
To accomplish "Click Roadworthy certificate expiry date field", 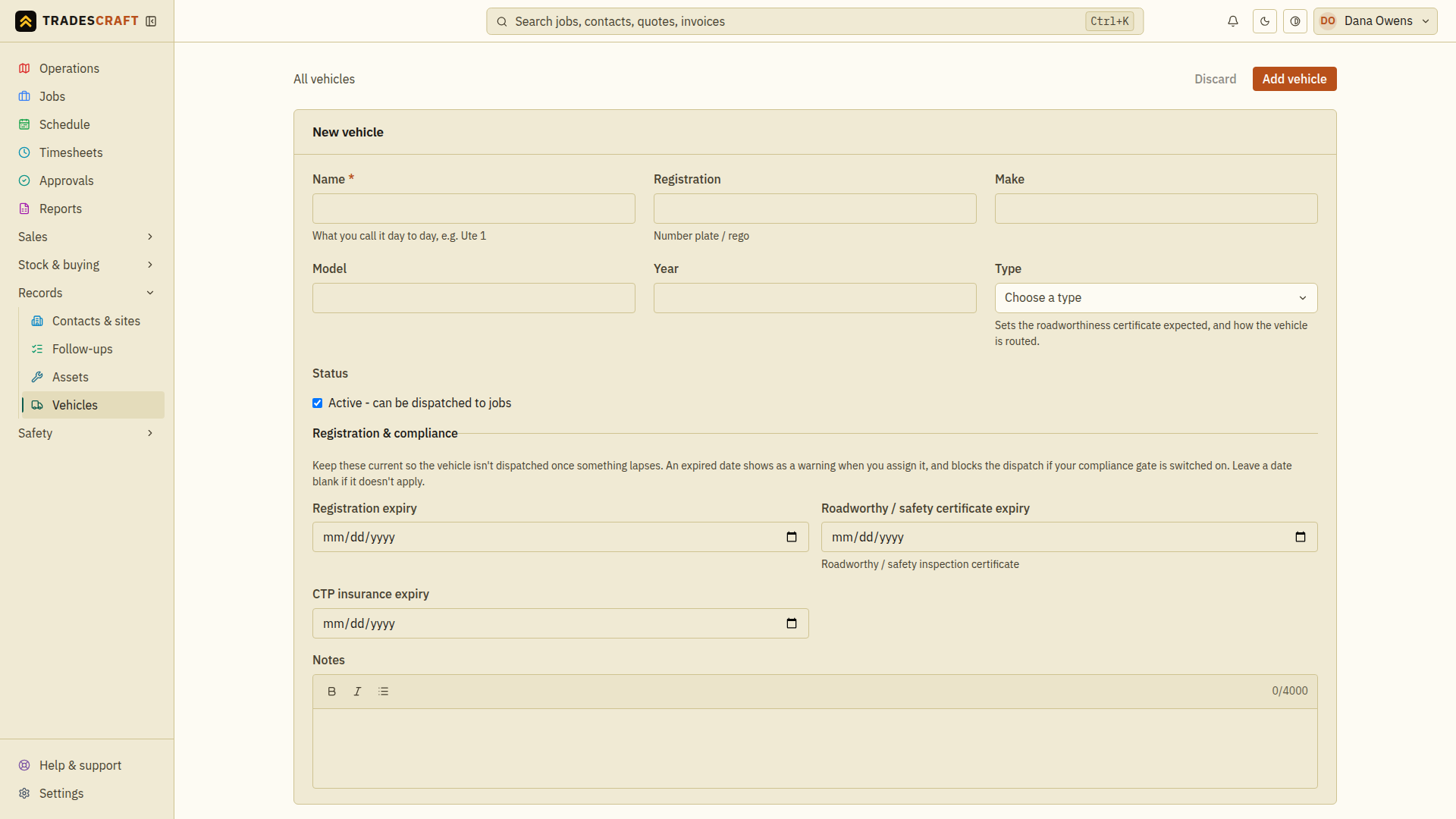I will point(1069,537).
